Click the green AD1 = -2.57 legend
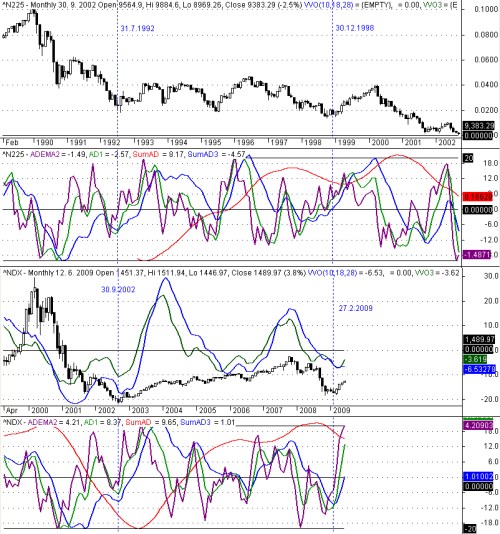This screenshot has height=534, width=500. pos(109,154)
